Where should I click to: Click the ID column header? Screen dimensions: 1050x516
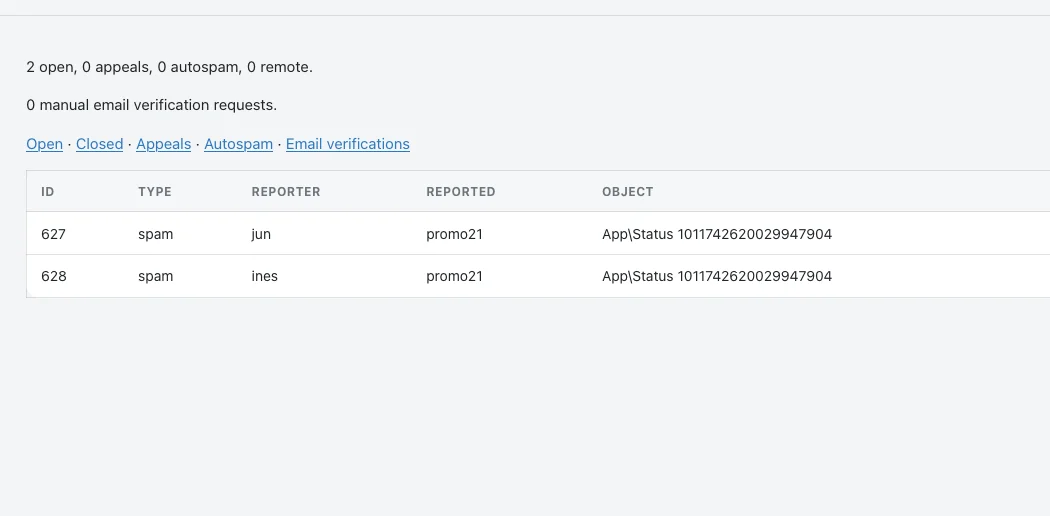[x=48, y=191]
